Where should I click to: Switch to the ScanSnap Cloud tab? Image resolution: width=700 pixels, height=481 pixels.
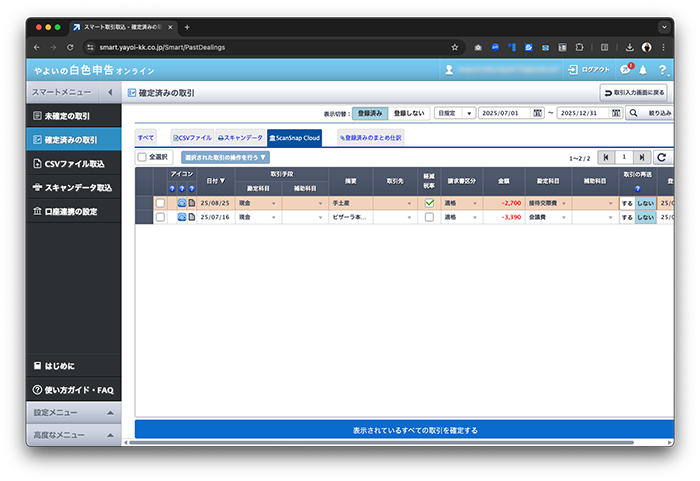click(295, 138)
